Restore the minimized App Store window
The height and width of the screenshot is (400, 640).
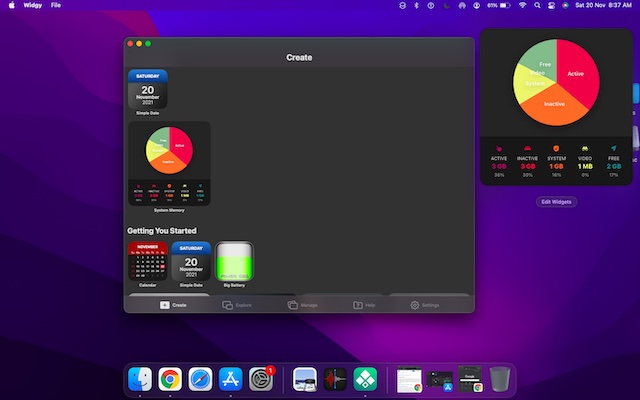click(x=440, y=380)
